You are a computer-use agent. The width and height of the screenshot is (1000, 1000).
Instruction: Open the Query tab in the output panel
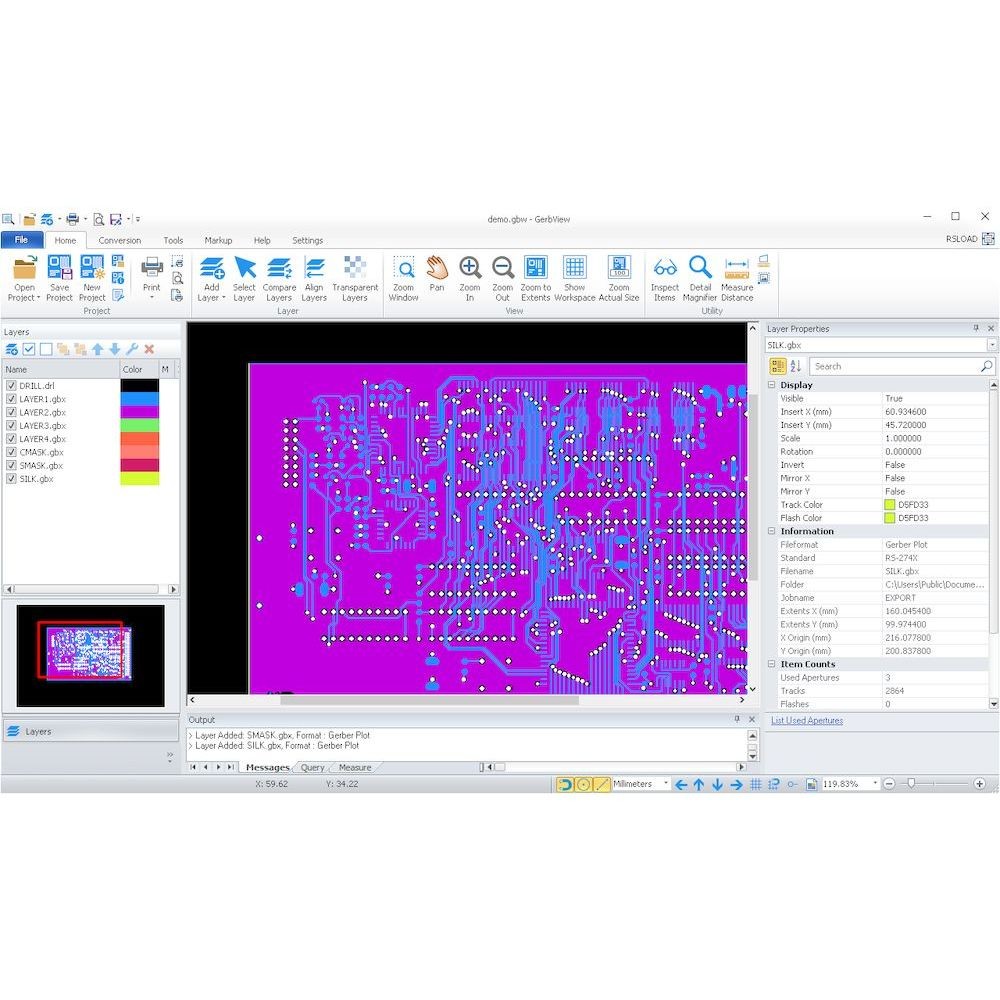coord(312,767)
